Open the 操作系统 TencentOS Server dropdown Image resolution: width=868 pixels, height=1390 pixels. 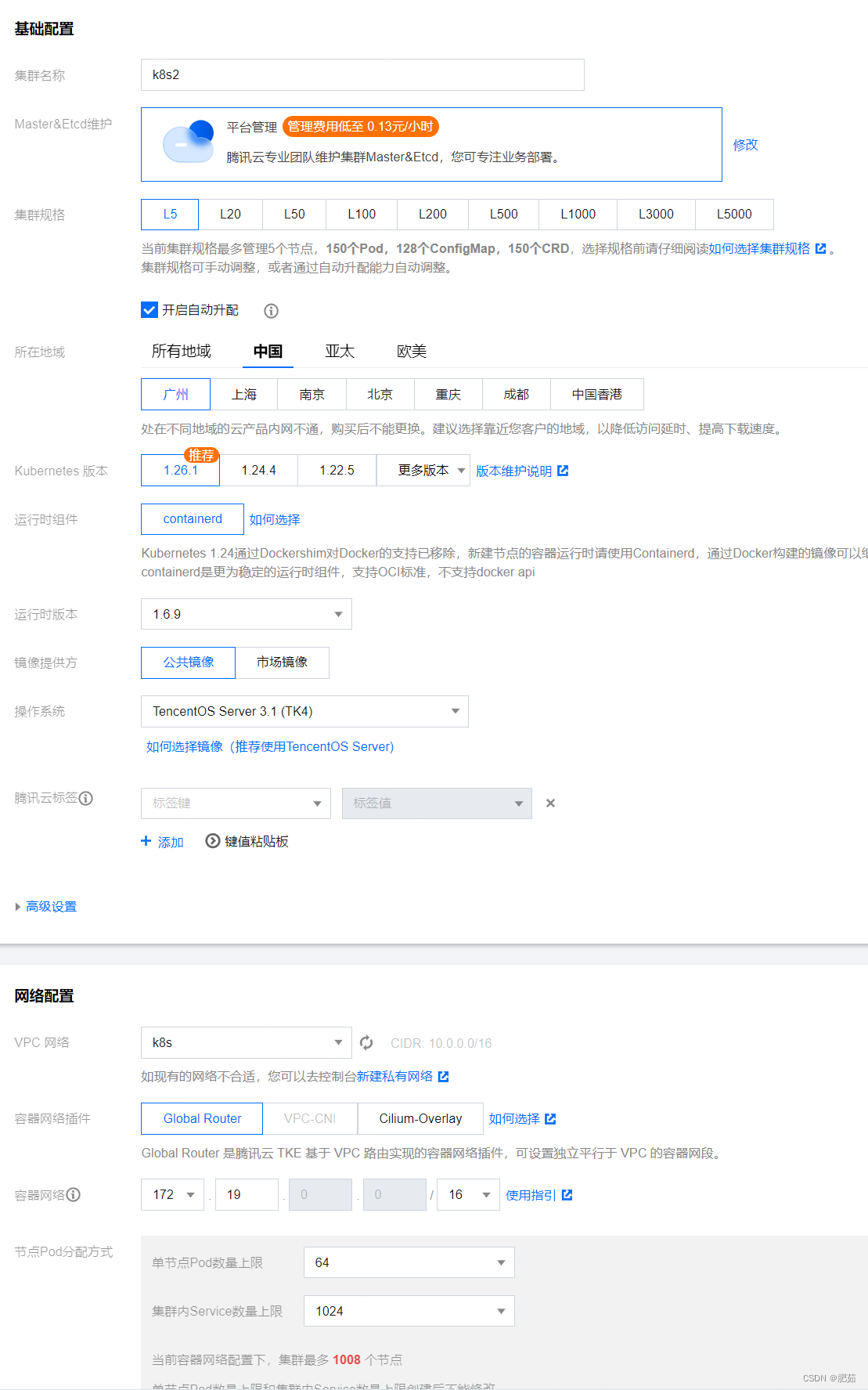[x=304, y=711]
